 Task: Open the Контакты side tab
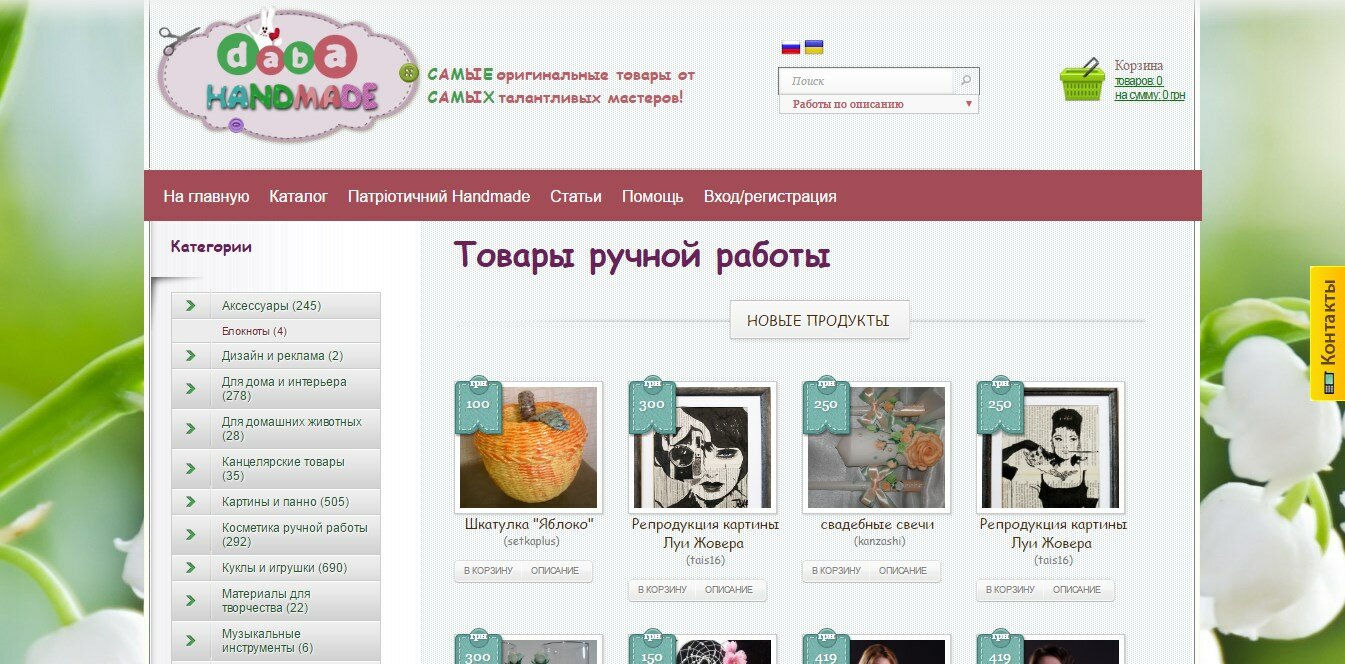pyautogui.click(x=1328, y=333)
